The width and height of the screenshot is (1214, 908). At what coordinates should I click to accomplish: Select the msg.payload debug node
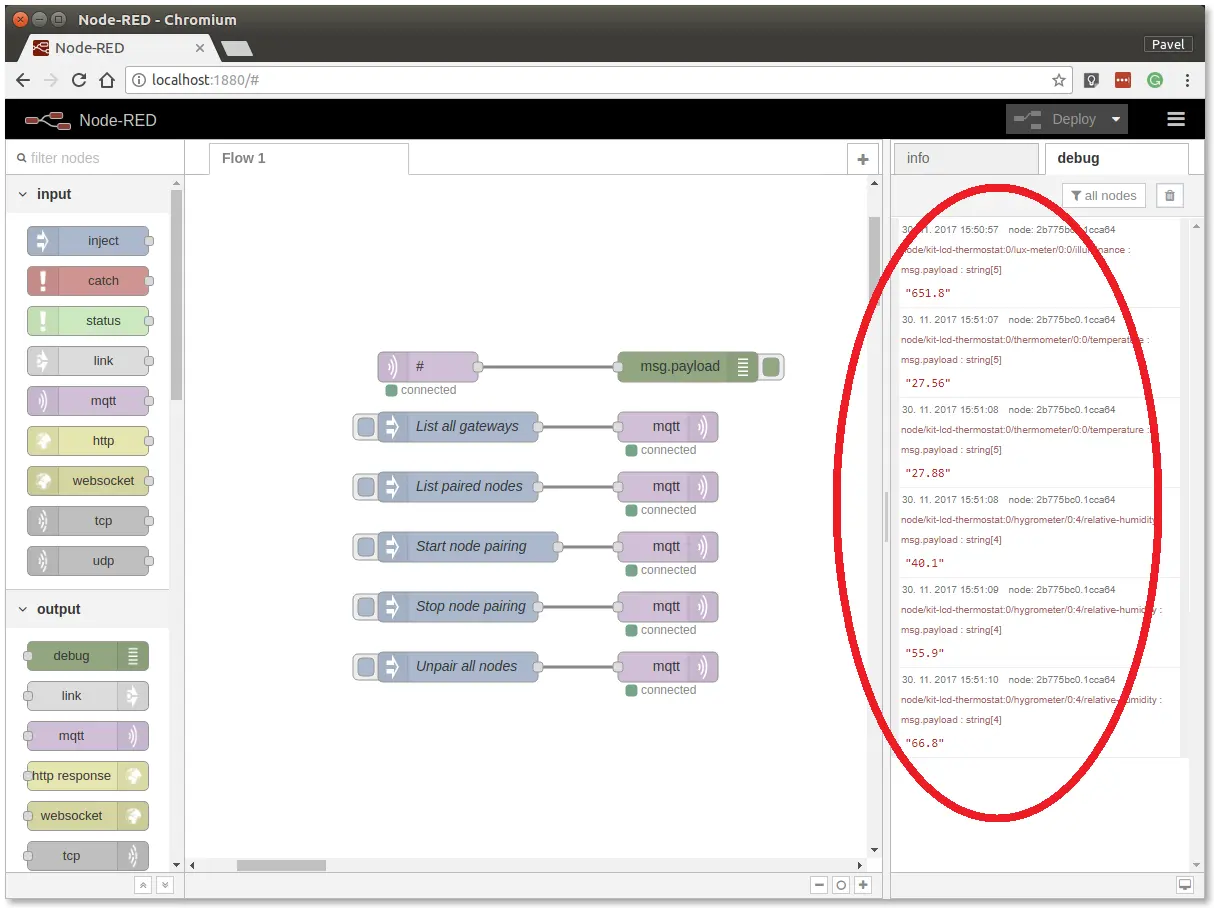[688, 367]
